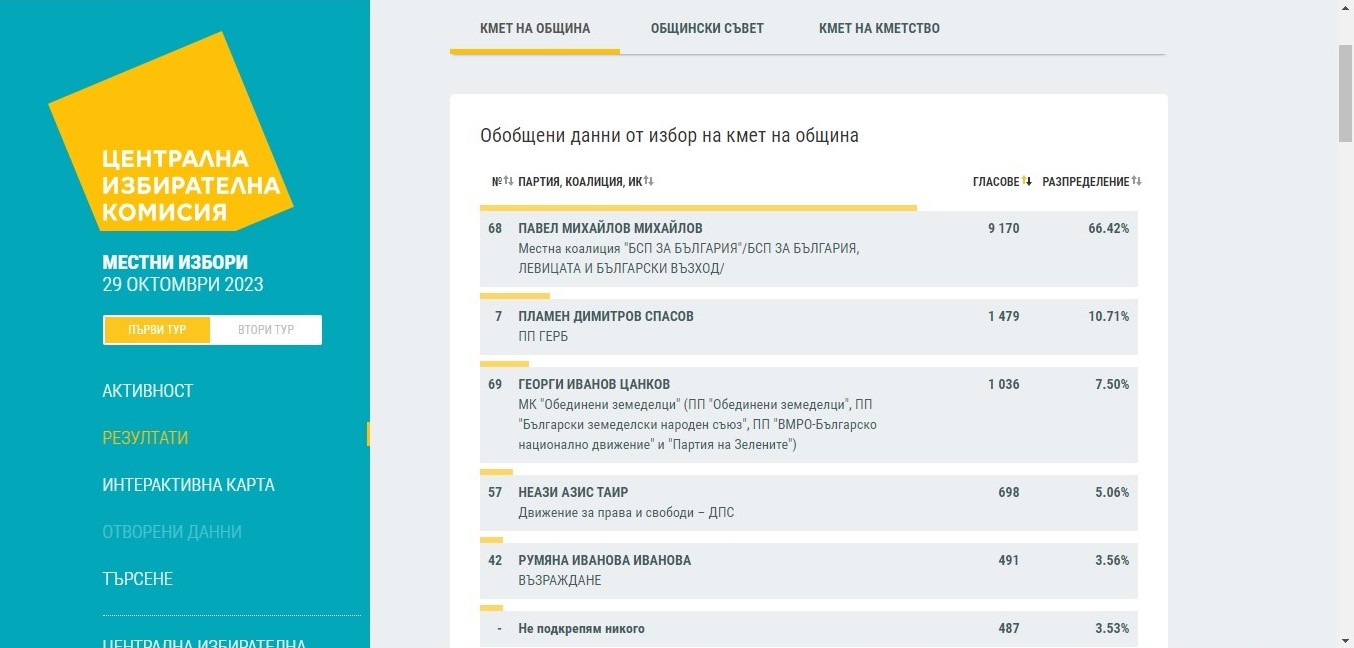Image resolution: width=1354 pixels, height=648 pixels.
Task: Sort by distribution (РАЗПРЕДЕЛЕНИЕ) arrows icon
Action: pos(1136,181)
